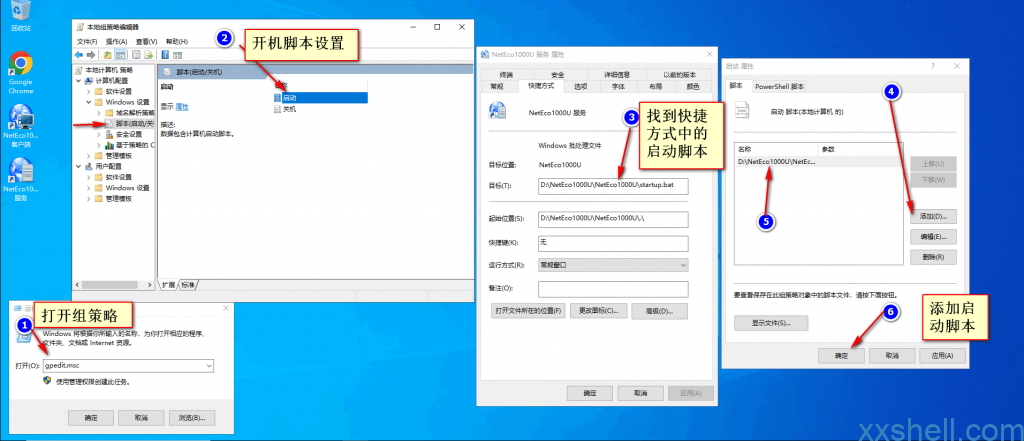Open the 运行方式 dropdown (常规窗口)
The height and width of the screenshot is (441, 1024).
(613, 265)
